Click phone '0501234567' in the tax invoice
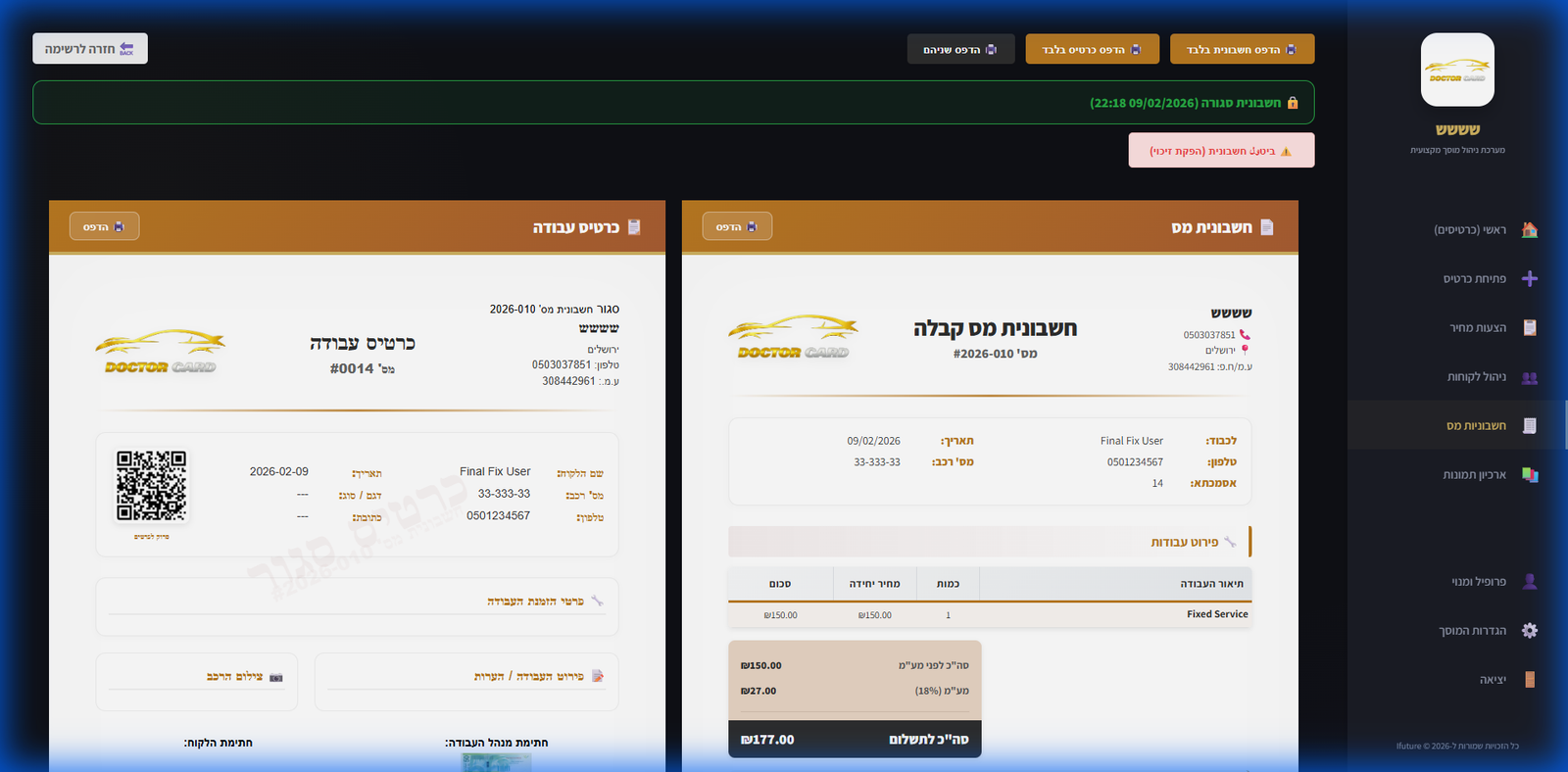The height and width of the screenshot is (772, 1568). [x=1136, y=462]
